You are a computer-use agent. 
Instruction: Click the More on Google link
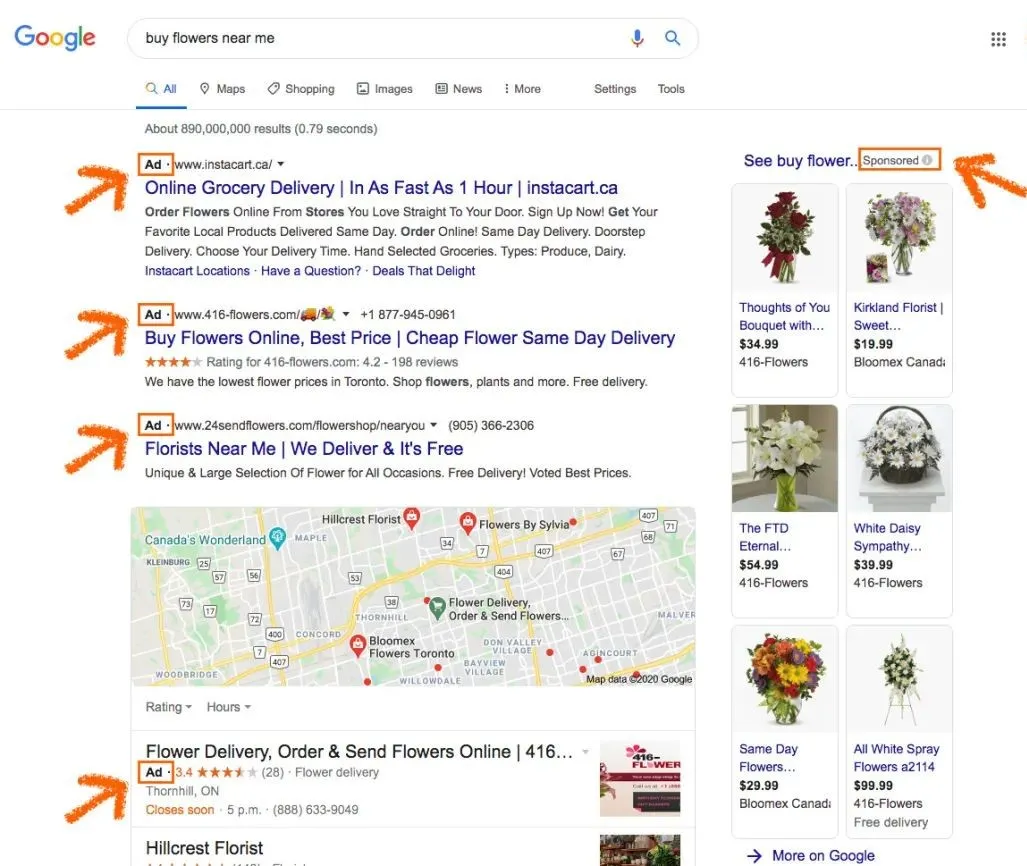811,856
